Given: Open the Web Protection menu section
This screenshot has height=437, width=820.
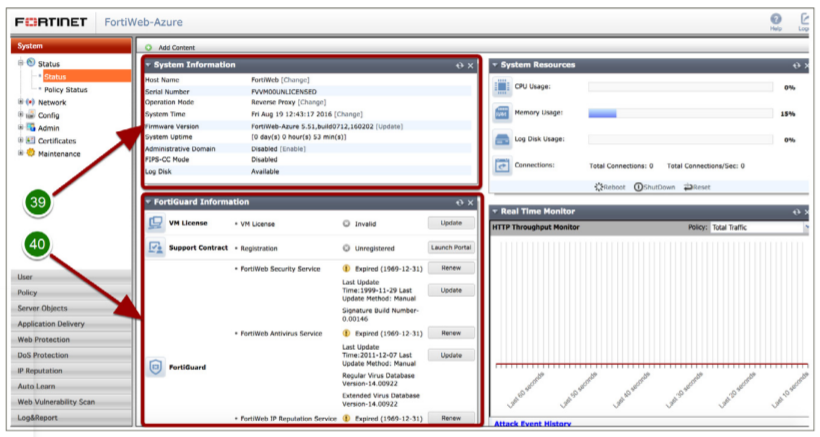Looking at the screenshot, I should 71,340.
